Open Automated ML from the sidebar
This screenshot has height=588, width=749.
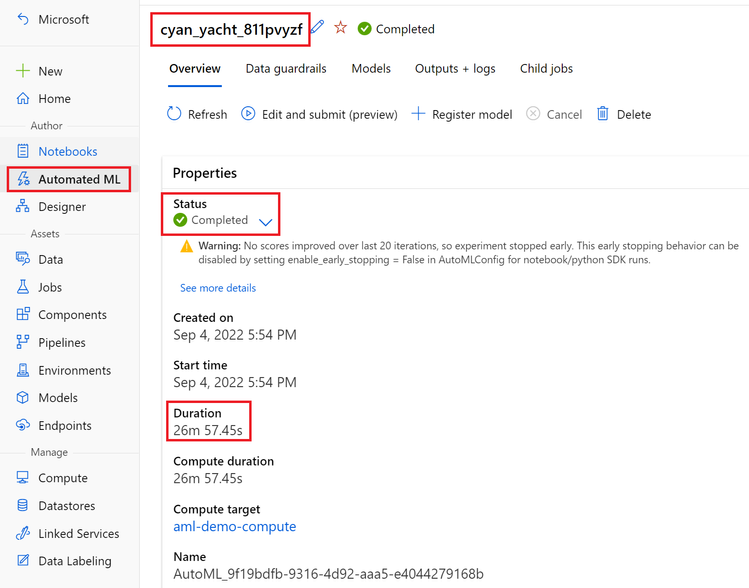69,179
